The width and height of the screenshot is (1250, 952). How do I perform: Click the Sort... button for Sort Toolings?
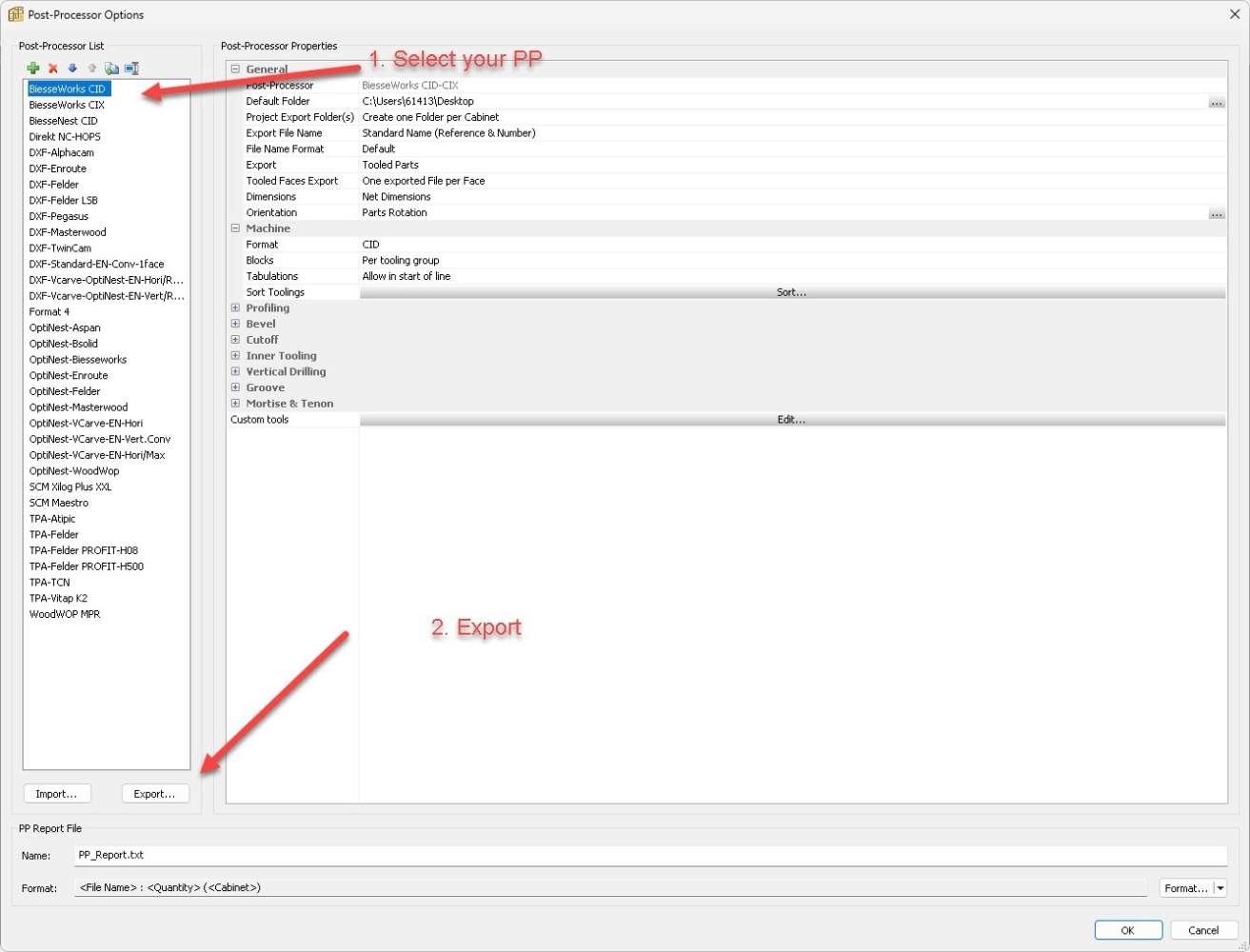point(792,292)
